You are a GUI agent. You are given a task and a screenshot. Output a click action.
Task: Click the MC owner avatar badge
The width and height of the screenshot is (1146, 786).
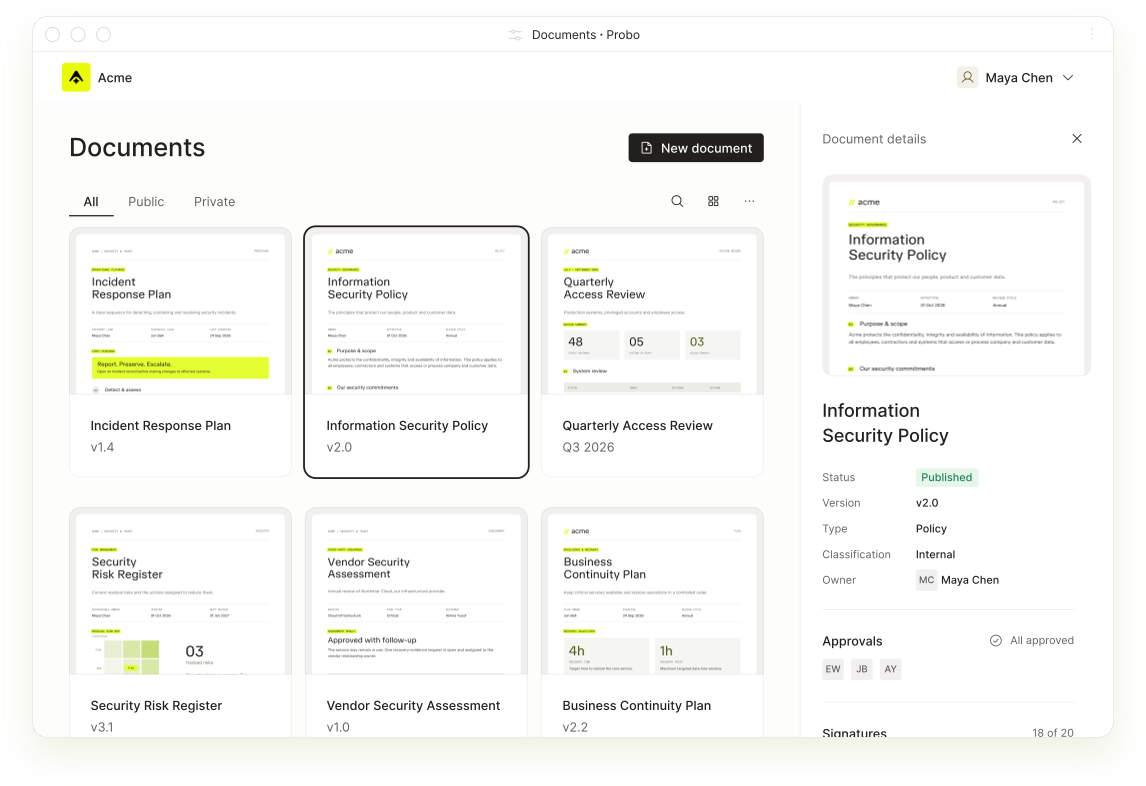pos(927,580)
